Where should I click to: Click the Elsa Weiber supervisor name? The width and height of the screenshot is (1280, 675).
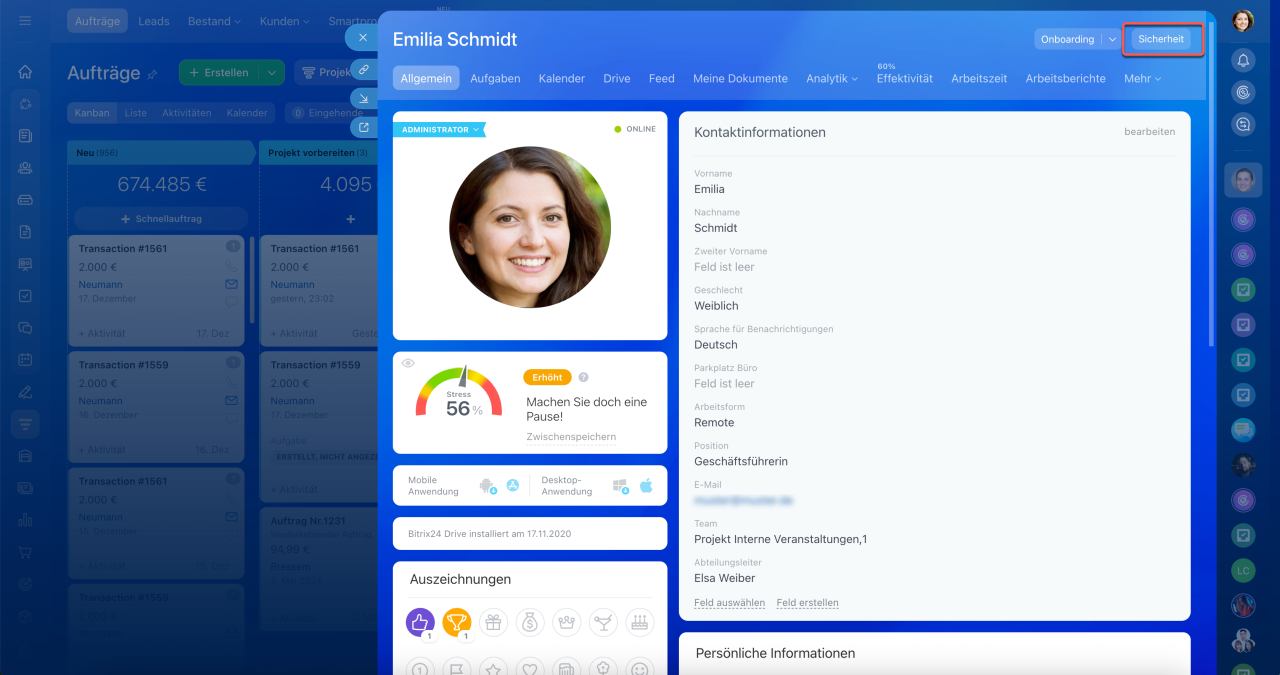point(725,578)
